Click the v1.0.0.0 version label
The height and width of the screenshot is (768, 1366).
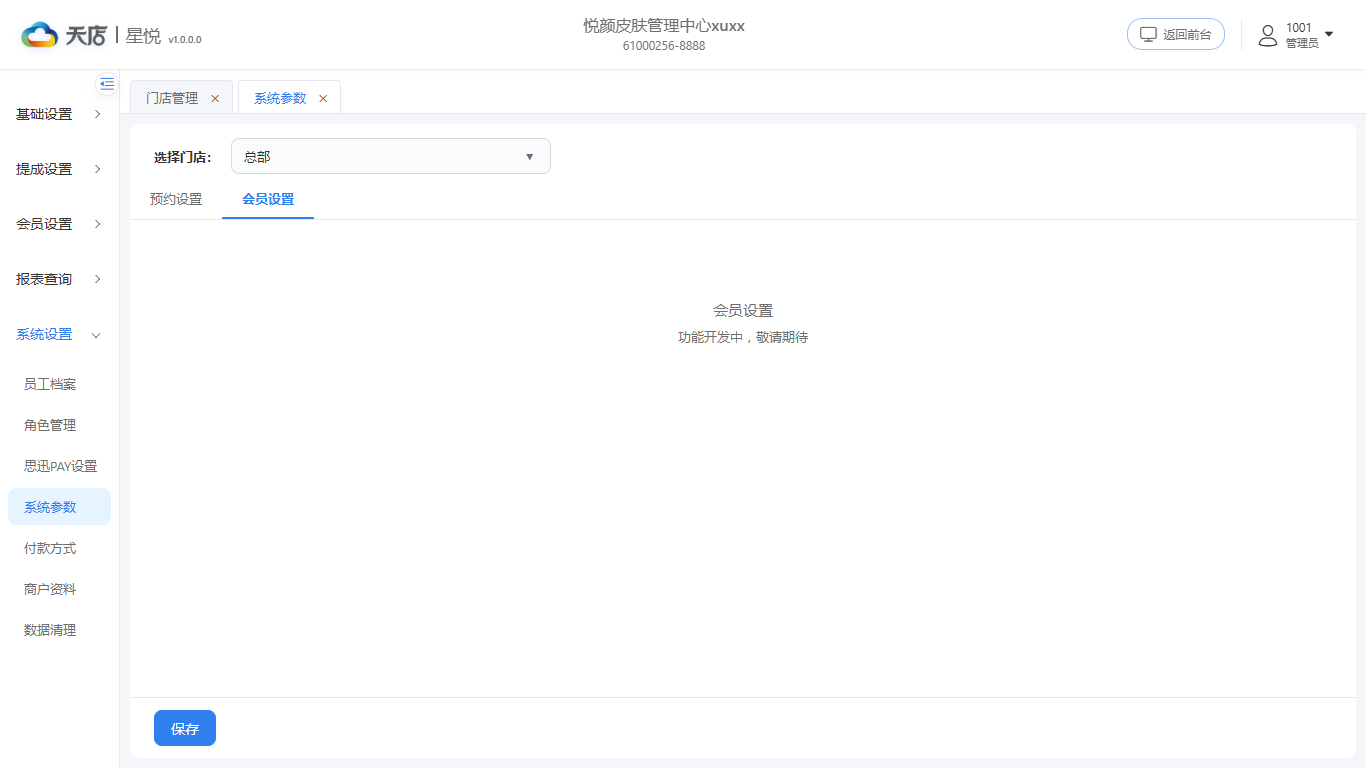pyautogui.click(x=185, y=40)
